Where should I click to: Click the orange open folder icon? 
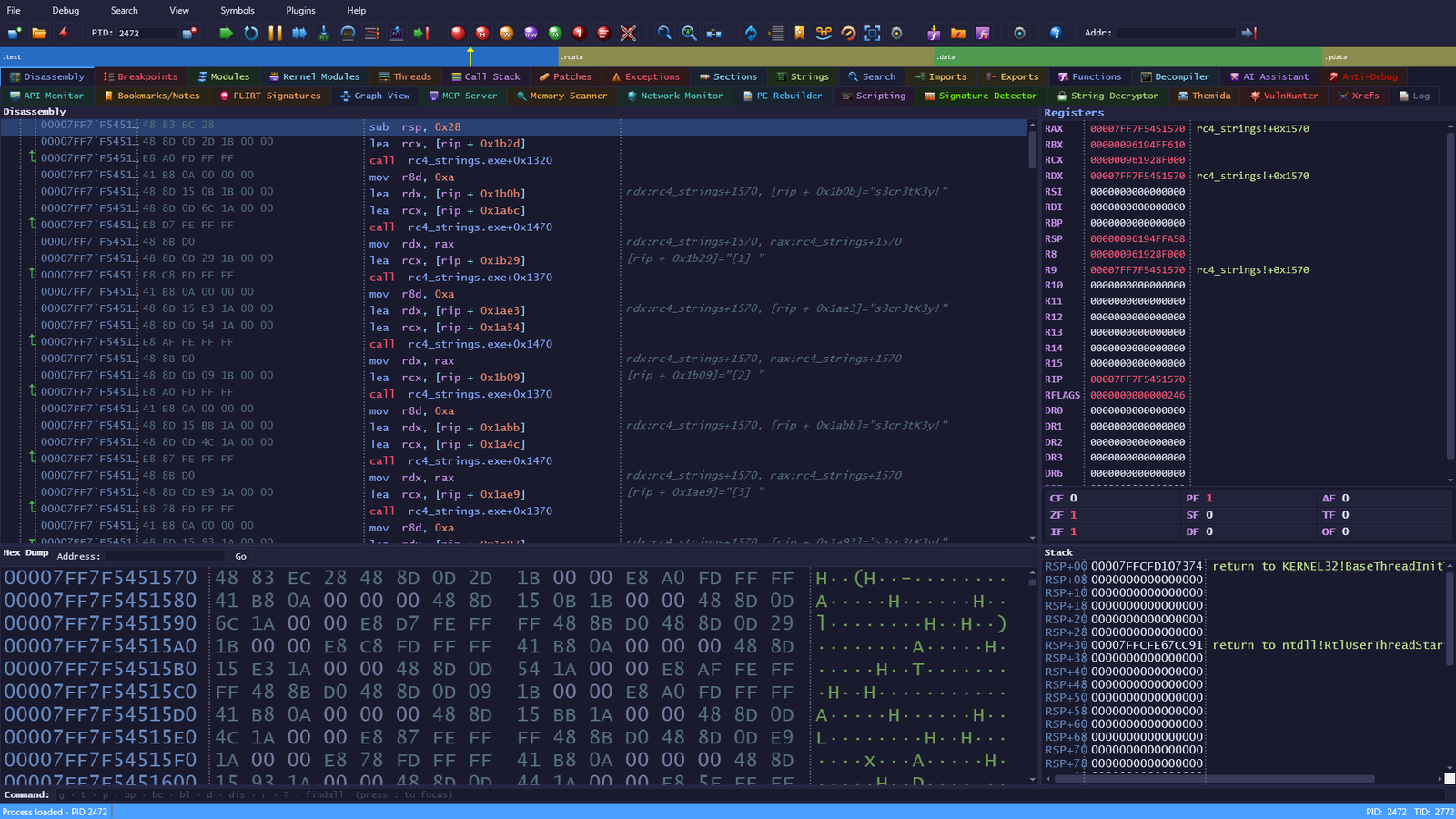point(39,33)
